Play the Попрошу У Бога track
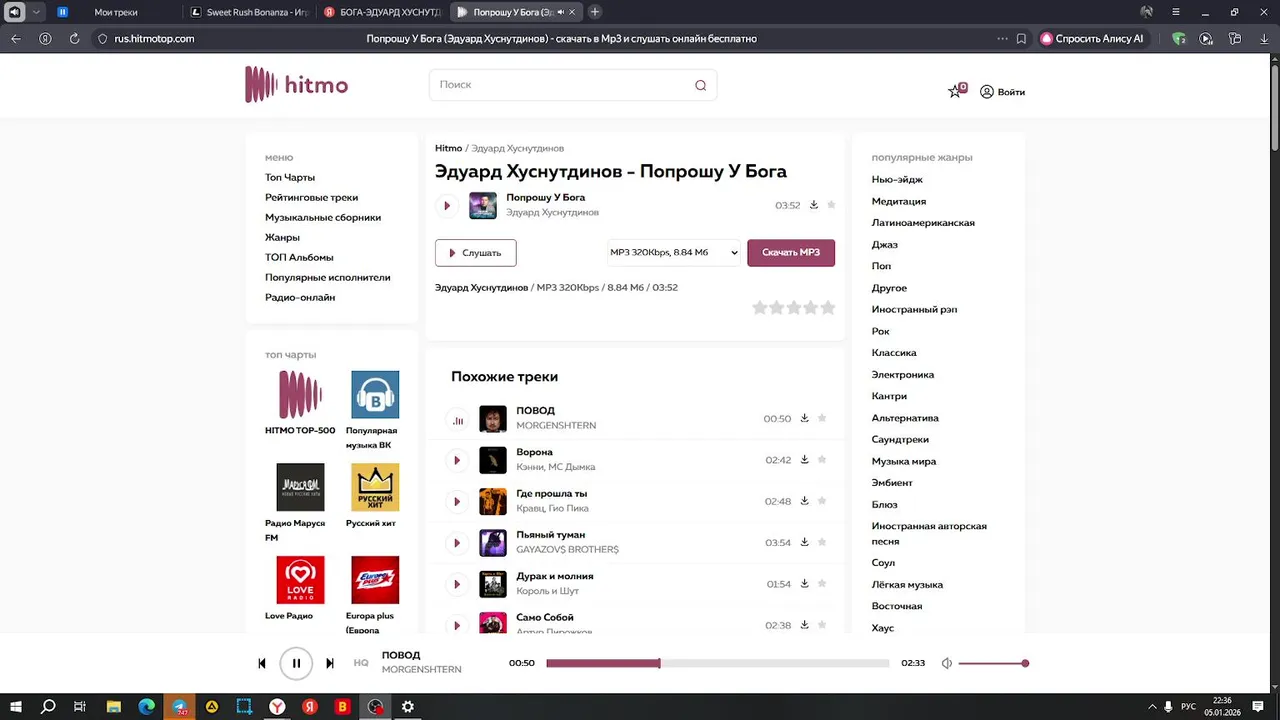This screenshot has height=720, width=1280. tap(447, 205)
